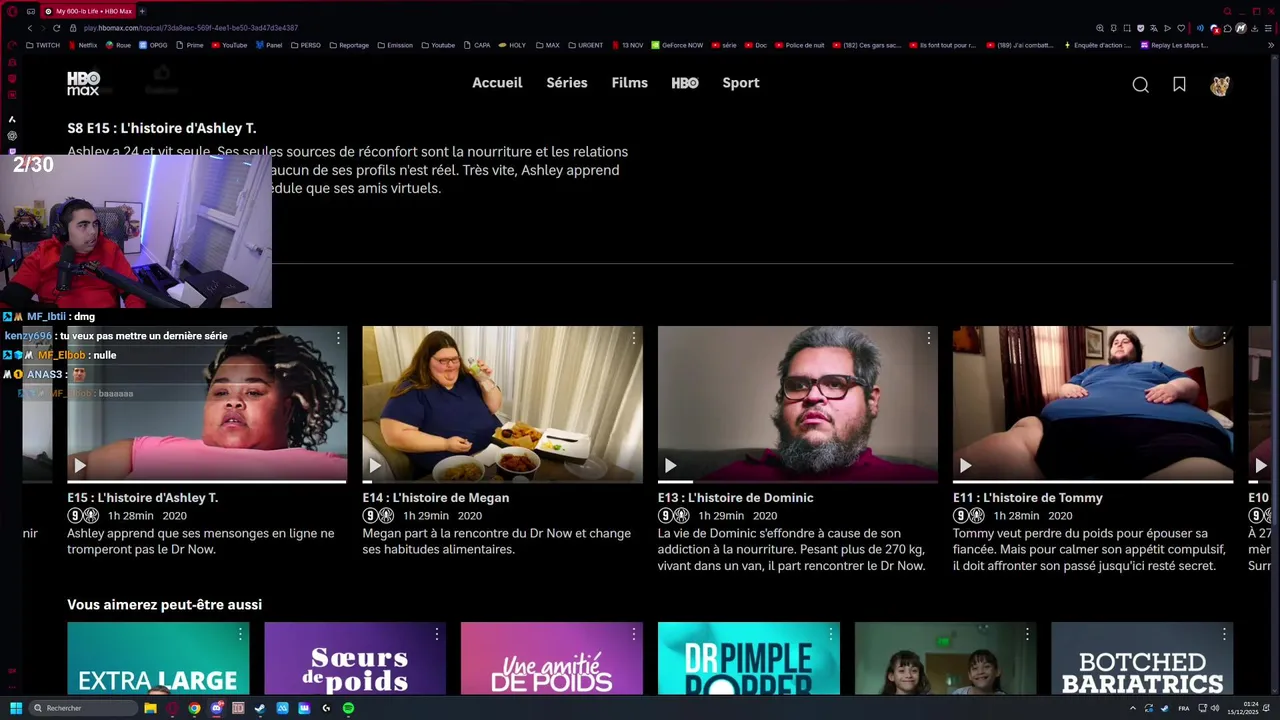This screenshot has height=720, width=1280.
Task: Open options menu on Megan episode card
Action: (633, 338)
